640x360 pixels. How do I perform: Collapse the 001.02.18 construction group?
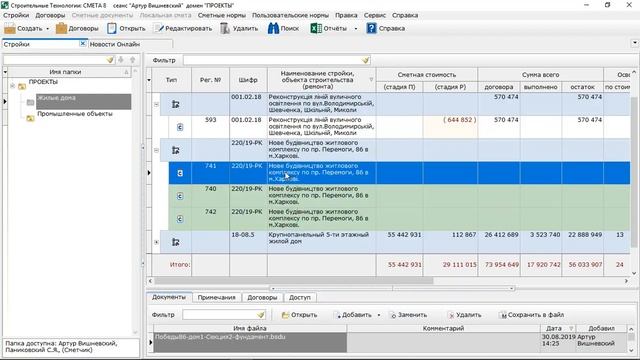[156, 104]
